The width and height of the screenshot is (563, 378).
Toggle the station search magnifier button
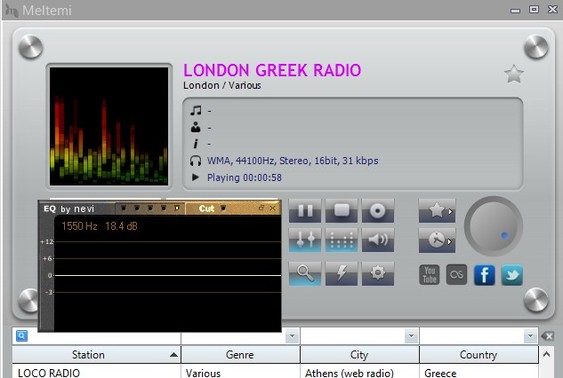point(305,274)
